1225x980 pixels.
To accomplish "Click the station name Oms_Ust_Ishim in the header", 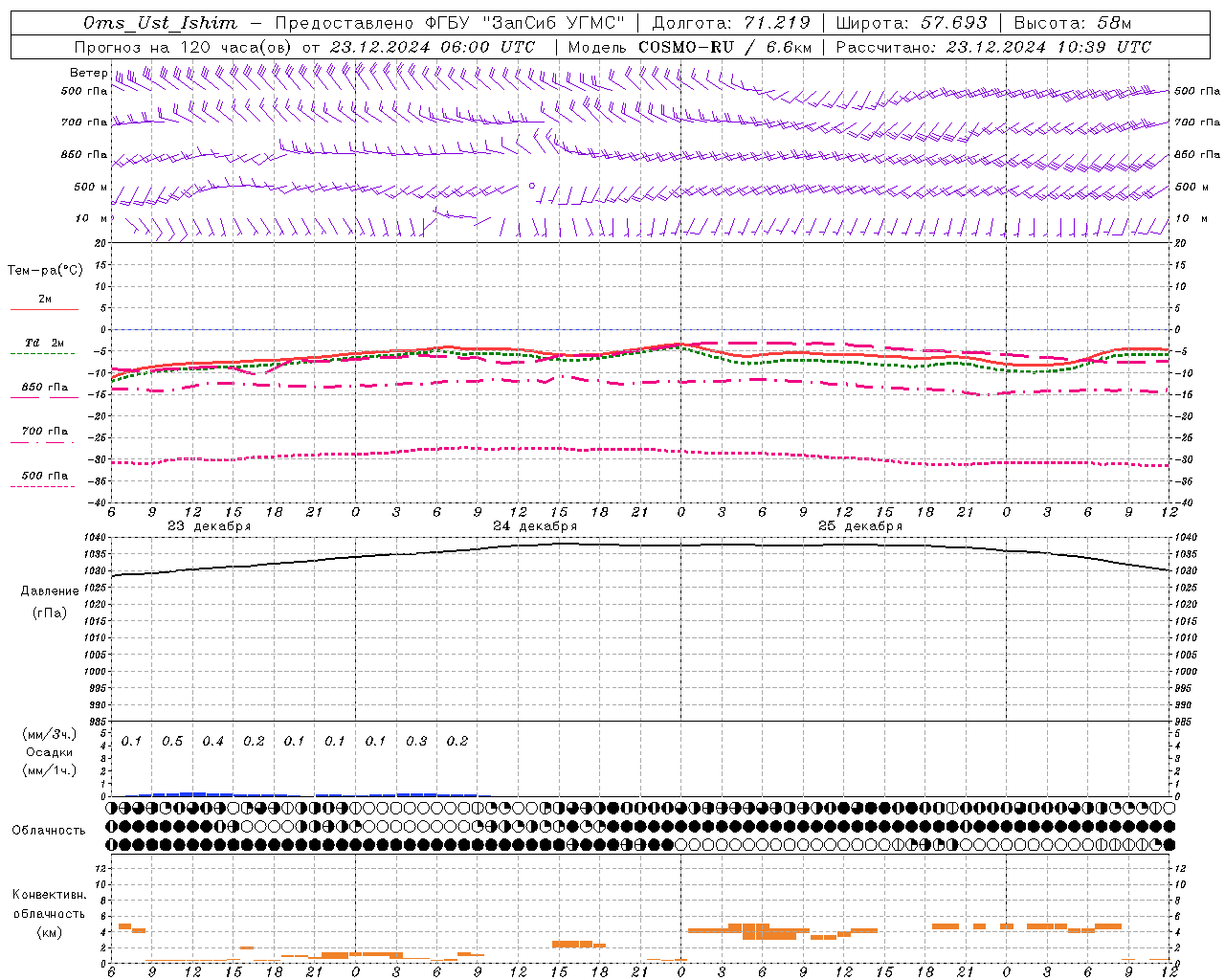I will [x=160, y=23].
